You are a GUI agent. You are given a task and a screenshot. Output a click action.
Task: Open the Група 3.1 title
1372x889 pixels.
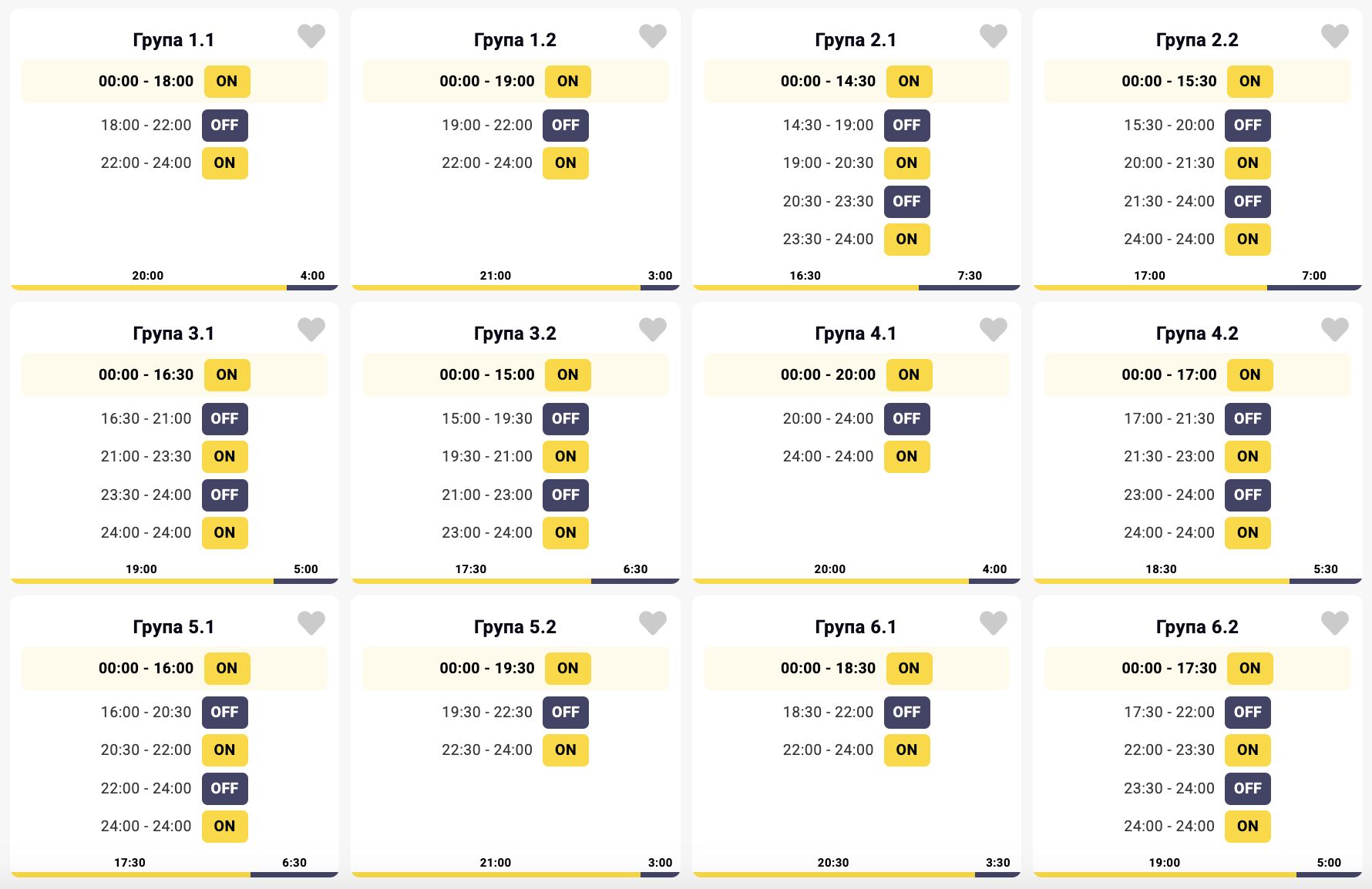click(x=173, y=334)
